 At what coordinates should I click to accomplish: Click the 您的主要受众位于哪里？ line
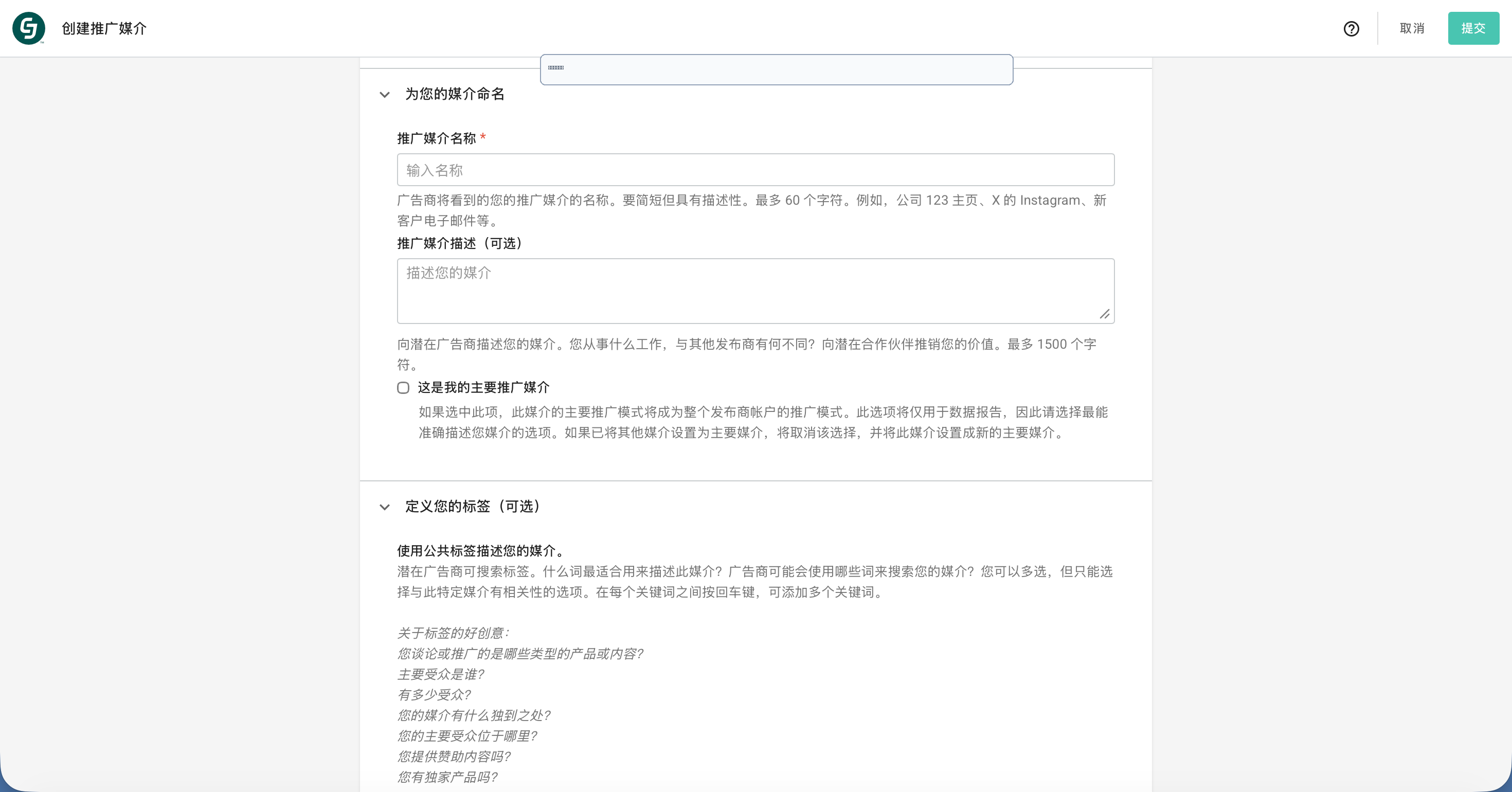[x=467, y=735]
